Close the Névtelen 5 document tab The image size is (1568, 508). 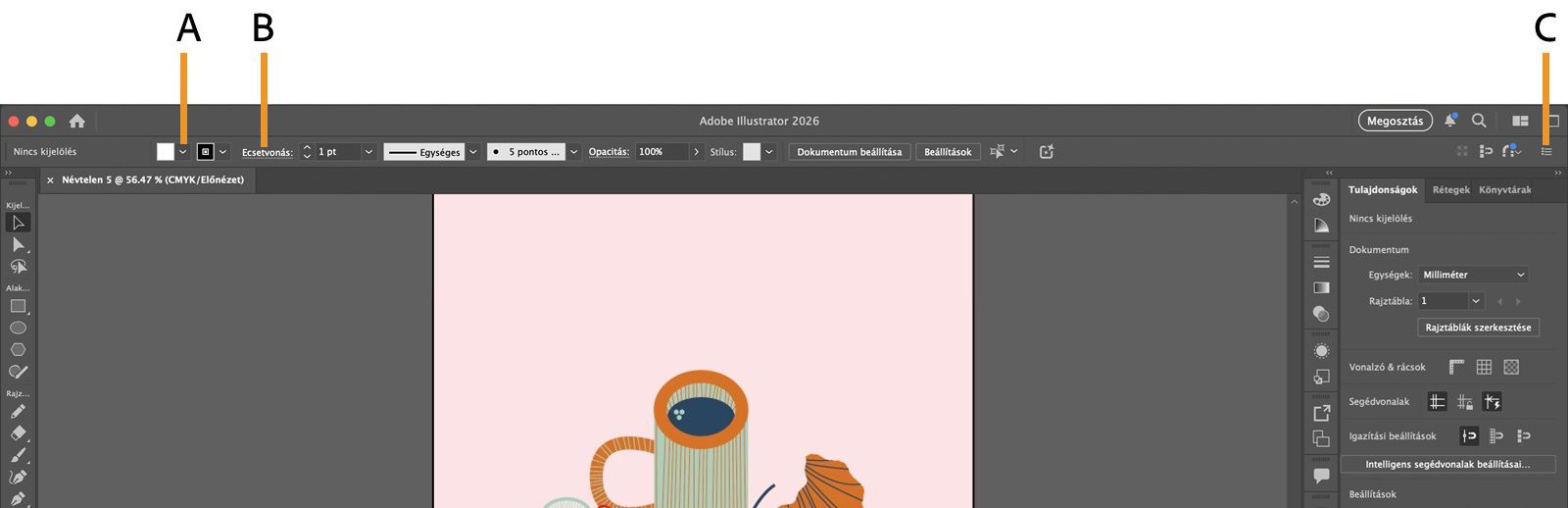[x=50, y=180]
